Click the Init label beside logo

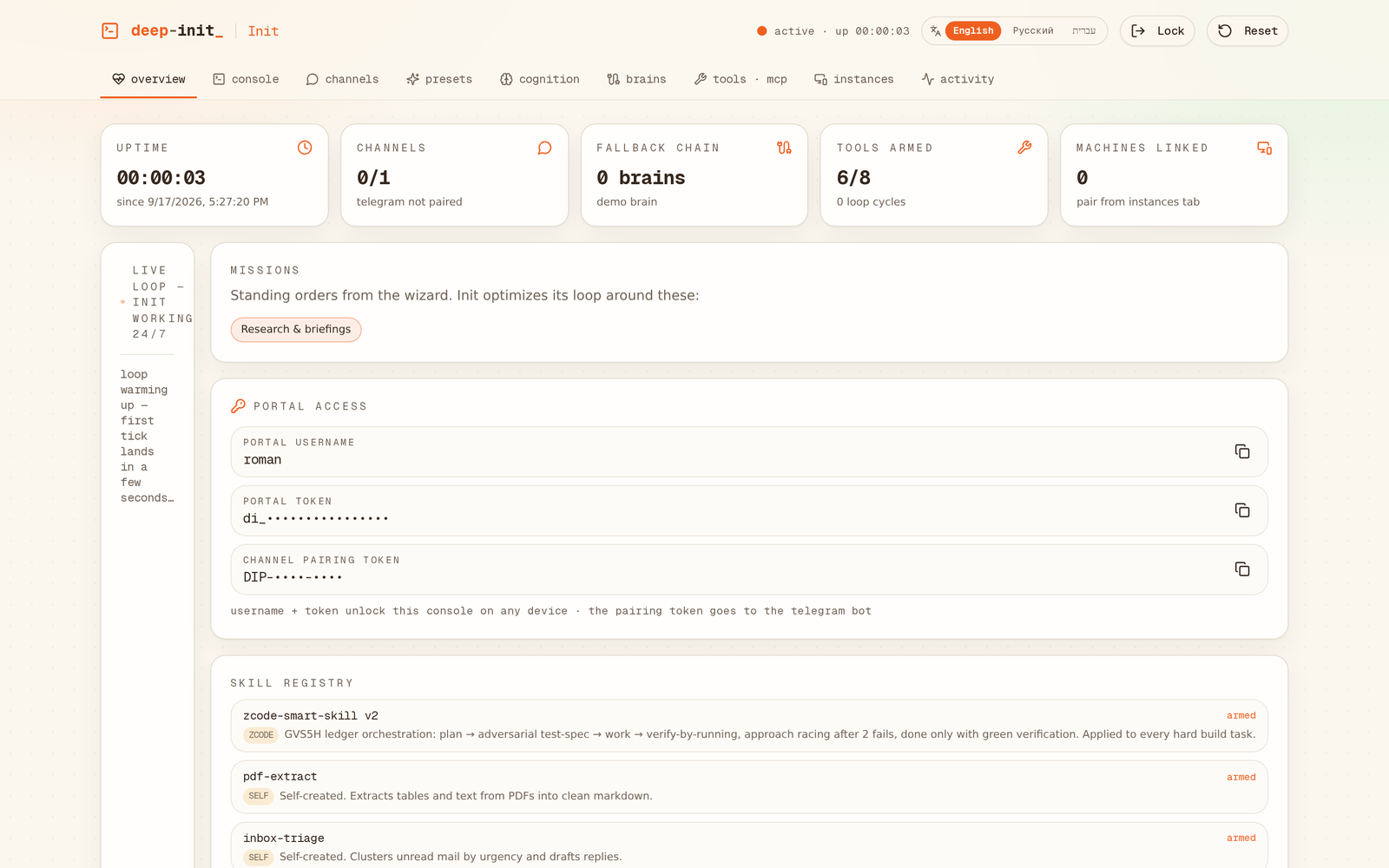[263, 31]
